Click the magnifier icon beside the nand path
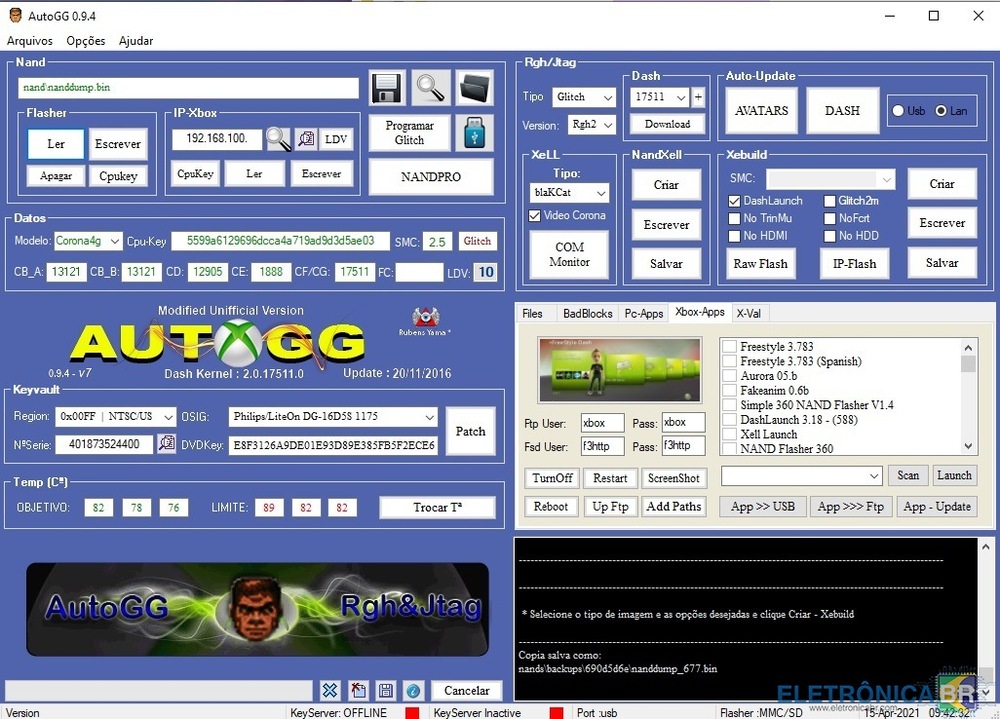The height and width of the screenshot is (719, 1000). pyautogui.click(x=431, y=88)
